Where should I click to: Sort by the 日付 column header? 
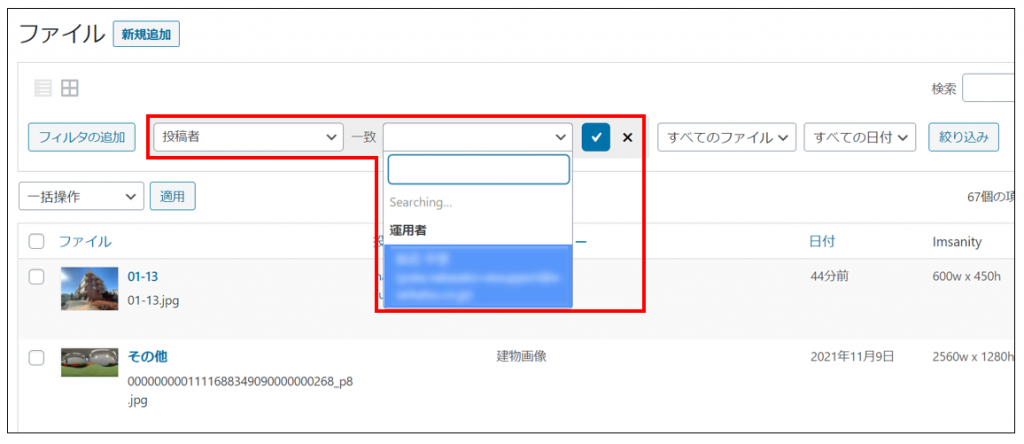[x=822, y=241]
